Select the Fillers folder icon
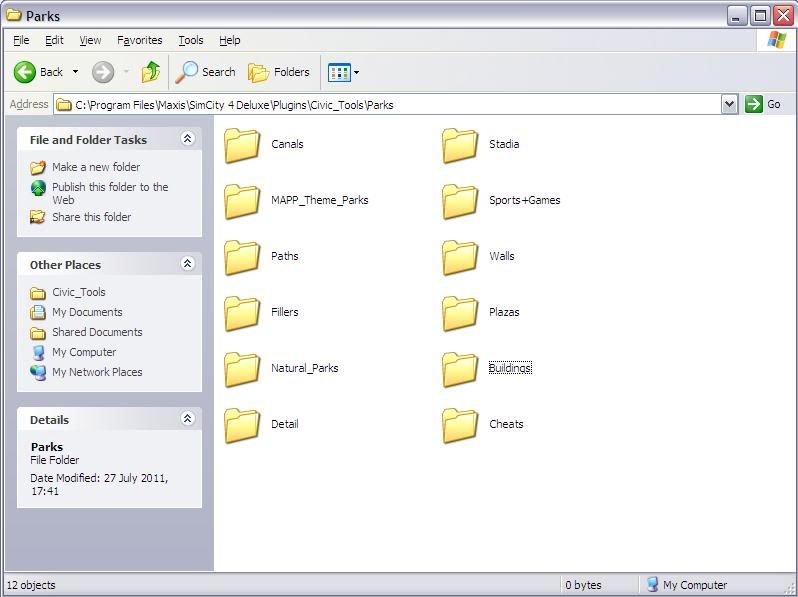Viewport: 798px width, 597px height. pos(242,314)
